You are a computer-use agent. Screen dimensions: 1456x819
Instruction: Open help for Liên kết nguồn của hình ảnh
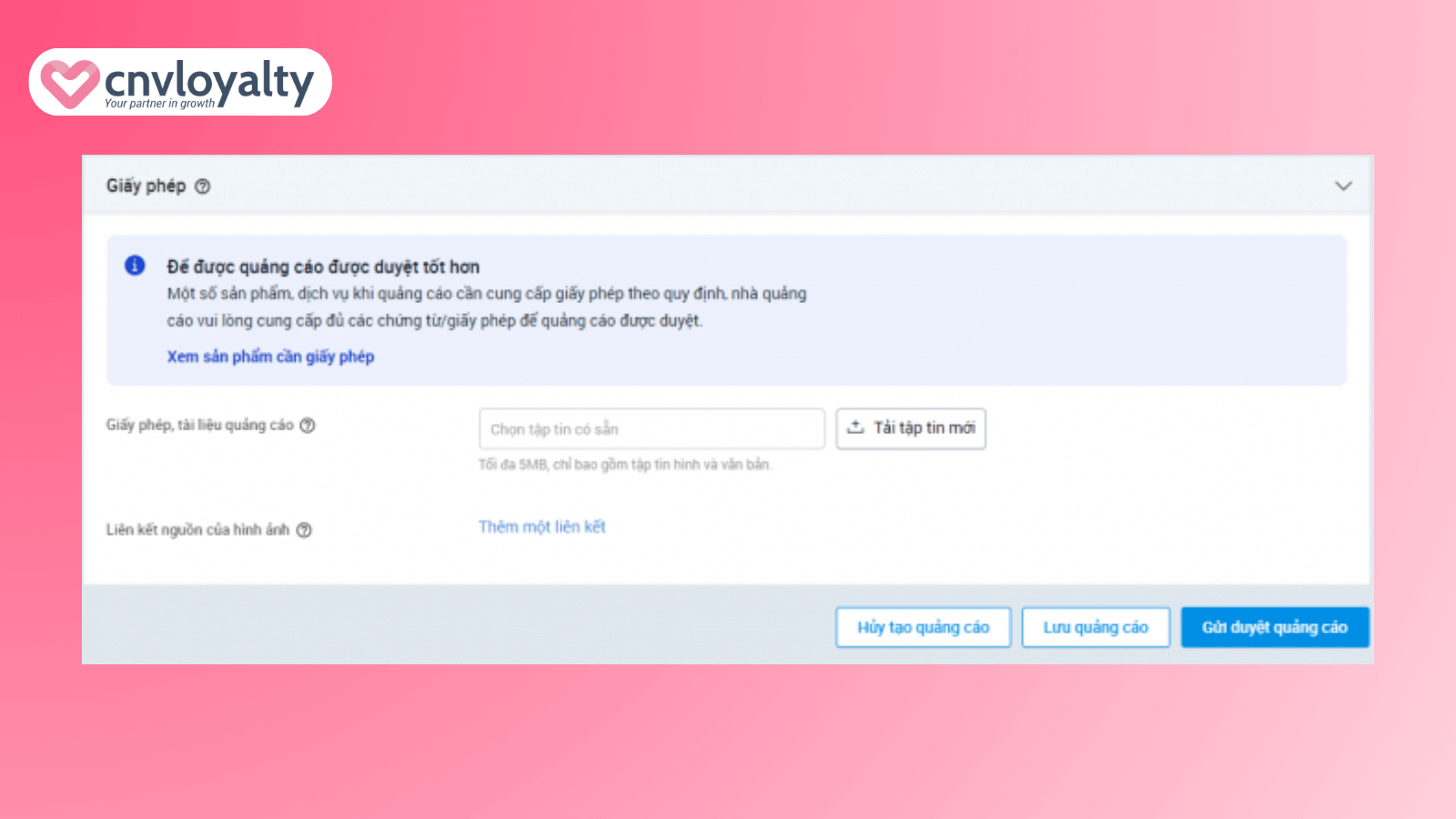click(304, 530)
